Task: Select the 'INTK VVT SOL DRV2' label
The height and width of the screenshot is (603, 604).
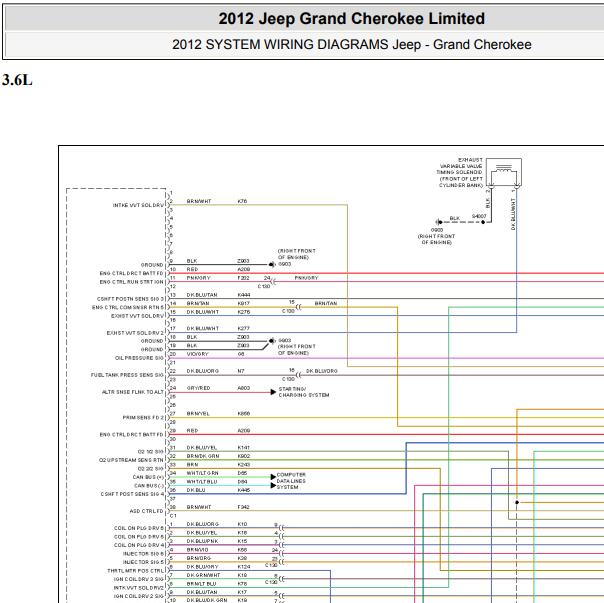Action: 139,588
